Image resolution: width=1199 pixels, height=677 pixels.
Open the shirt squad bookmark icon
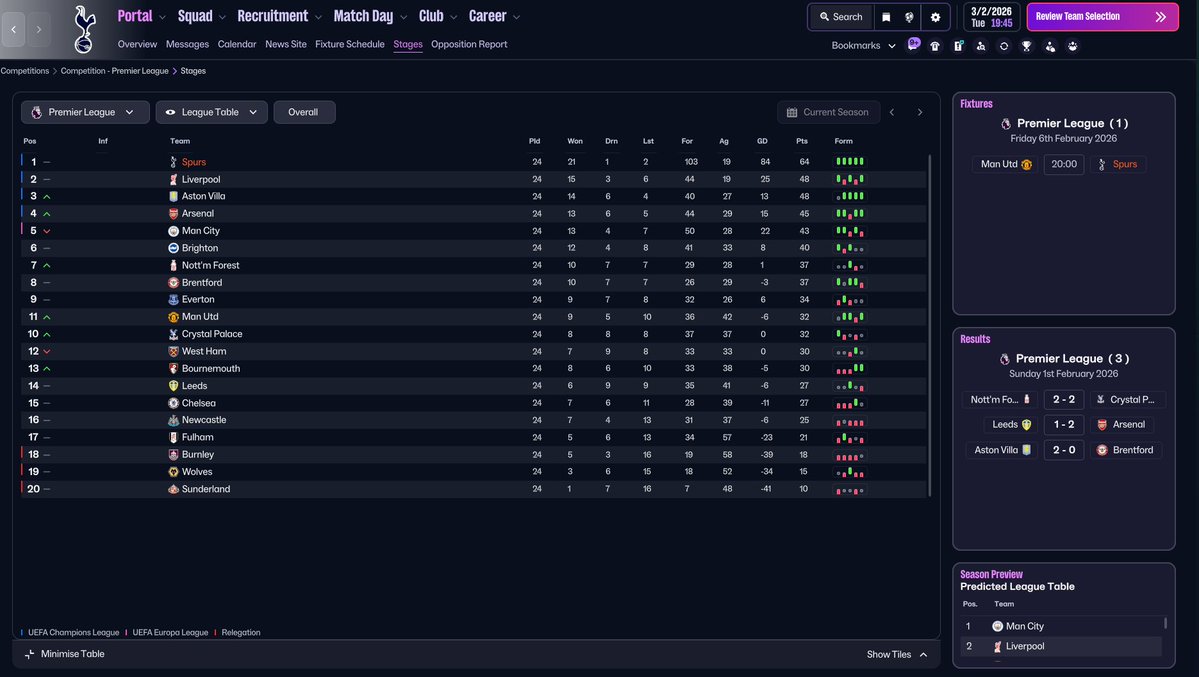click(935, 46)
